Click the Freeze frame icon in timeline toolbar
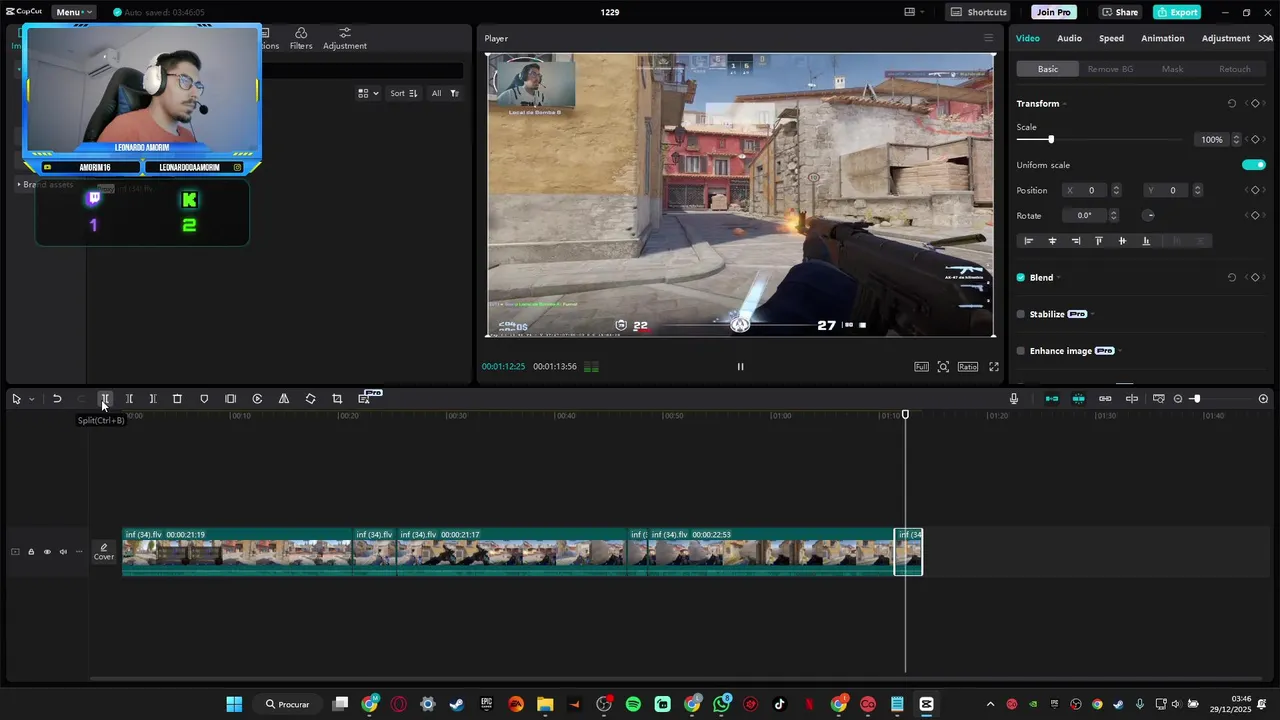The image size is (1280, 720). pyautogui.click(x=231, y=399)
